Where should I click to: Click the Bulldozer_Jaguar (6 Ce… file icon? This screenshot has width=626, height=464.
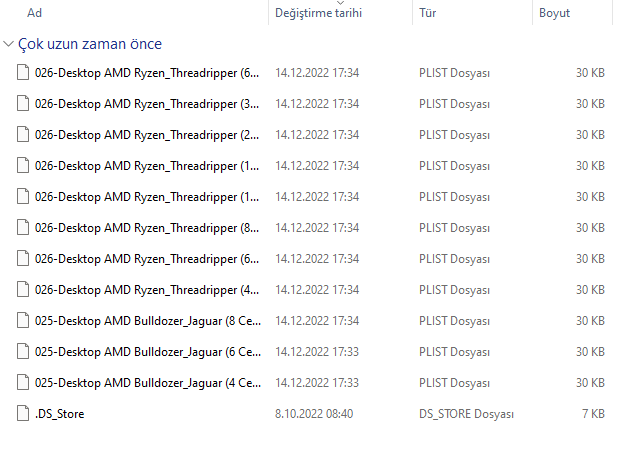click(24, 352)
